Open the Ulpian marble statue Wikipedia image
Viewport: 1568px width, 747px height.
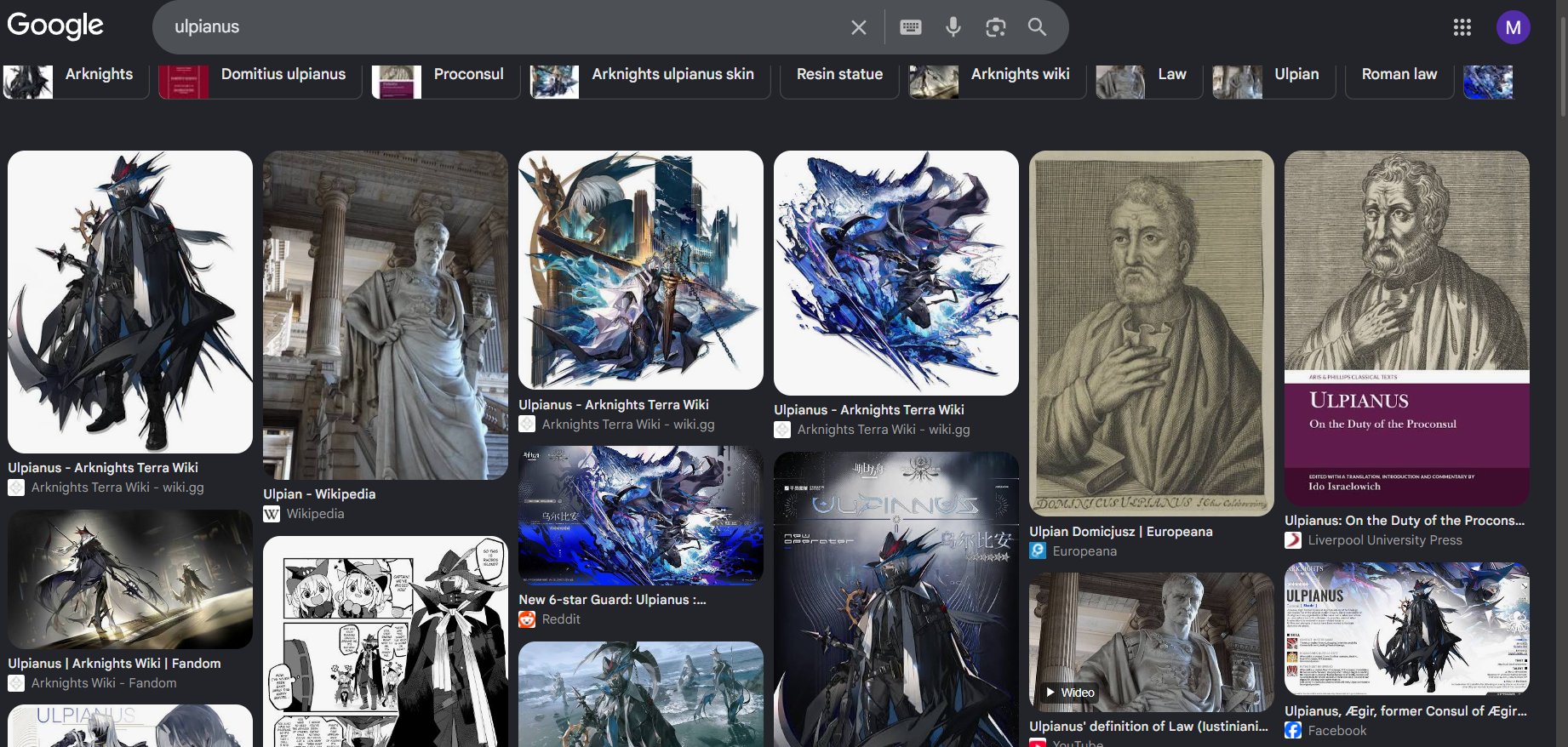click(x=386, y=316)
